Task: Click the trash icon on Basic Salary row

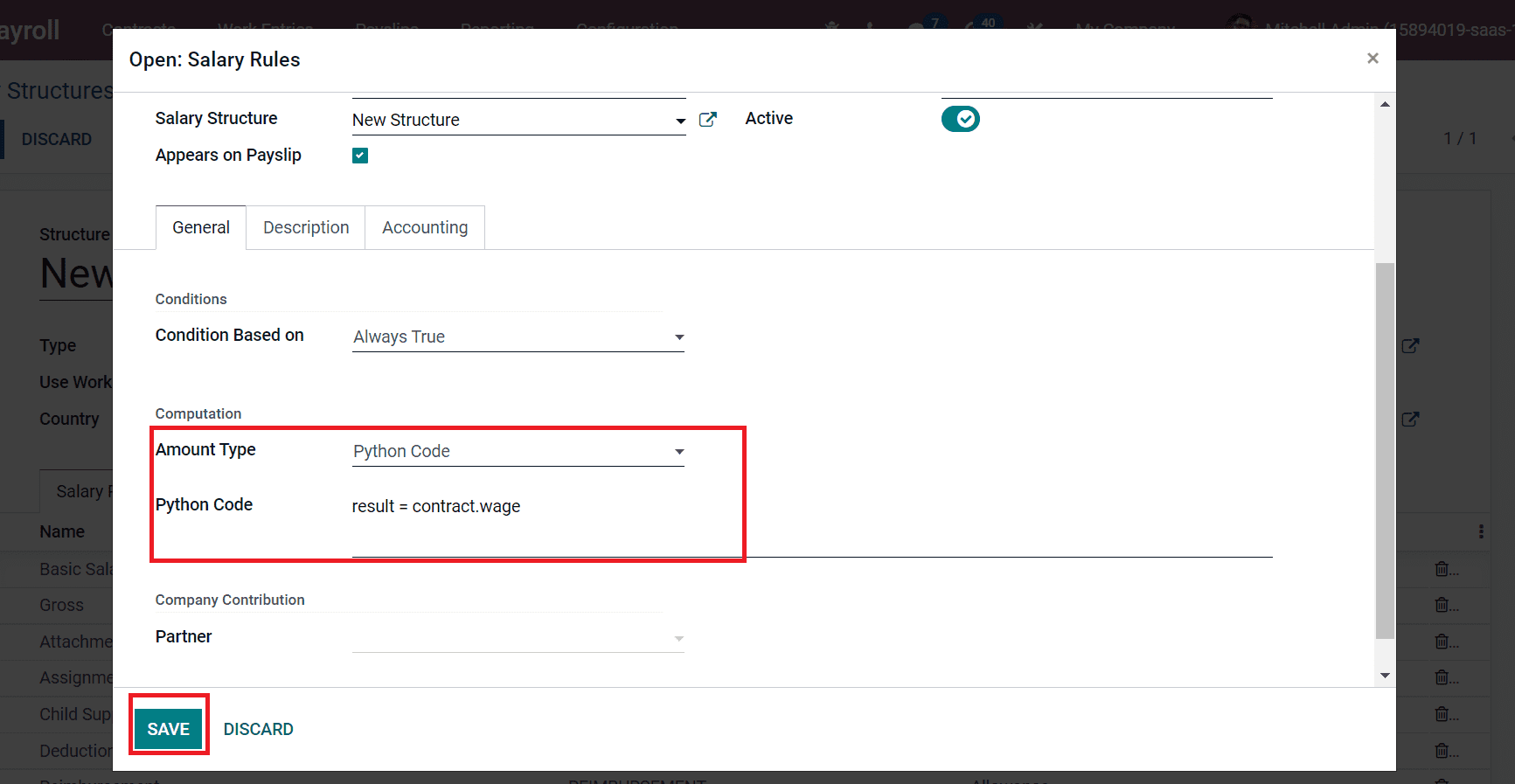Action: click(1442, 569)
